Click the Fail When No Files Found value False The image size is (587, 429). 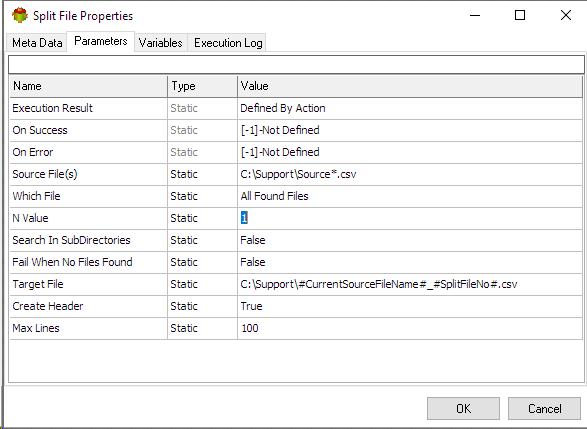(x=410, y=262)
